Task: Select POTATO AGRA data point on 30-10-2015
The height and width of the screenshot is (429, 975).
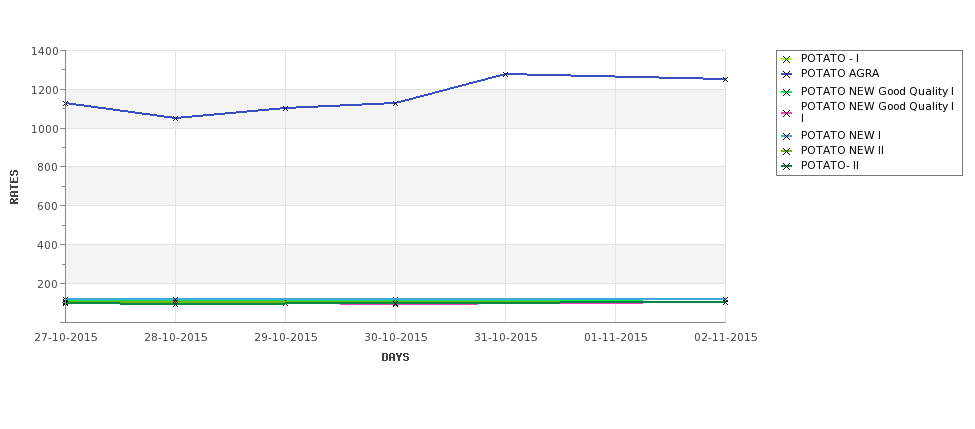Action: (395, 103)
